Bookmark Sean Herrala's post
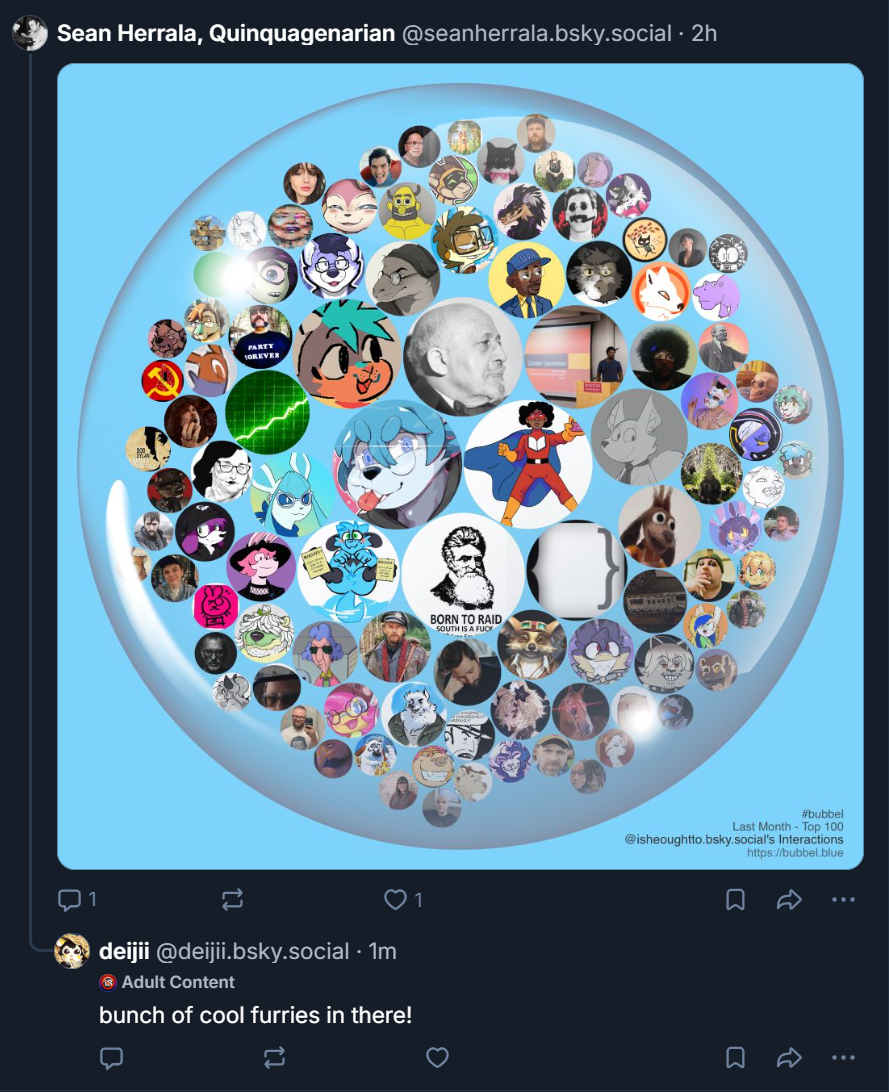The width and height of the screenshot is (889, 1092). [735, 900]
